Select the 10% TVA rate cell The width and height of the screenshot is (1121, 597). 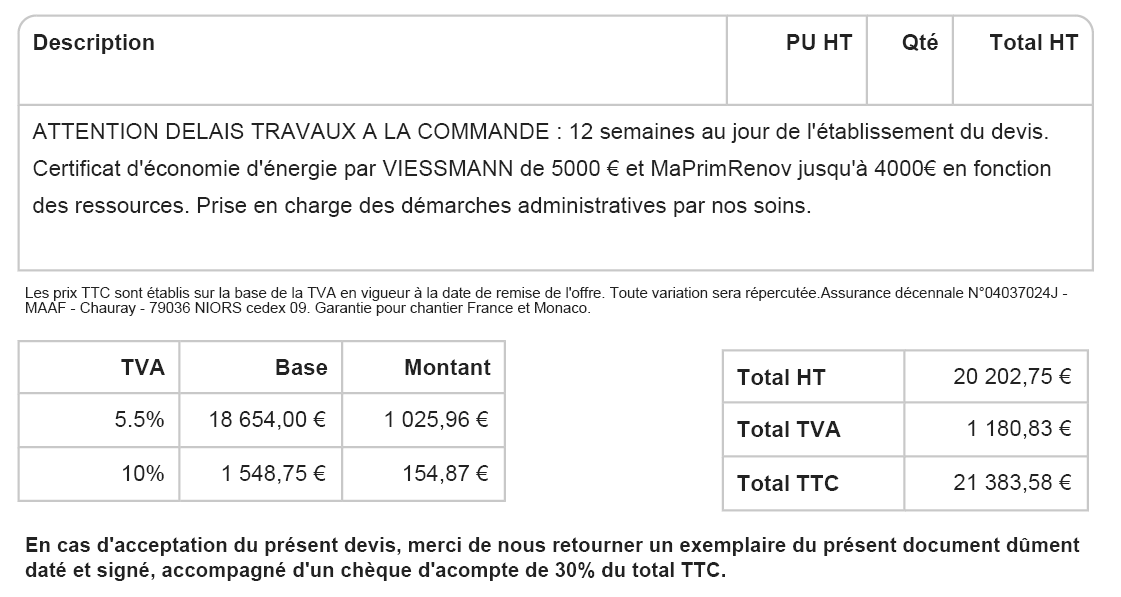coord(143,474)
